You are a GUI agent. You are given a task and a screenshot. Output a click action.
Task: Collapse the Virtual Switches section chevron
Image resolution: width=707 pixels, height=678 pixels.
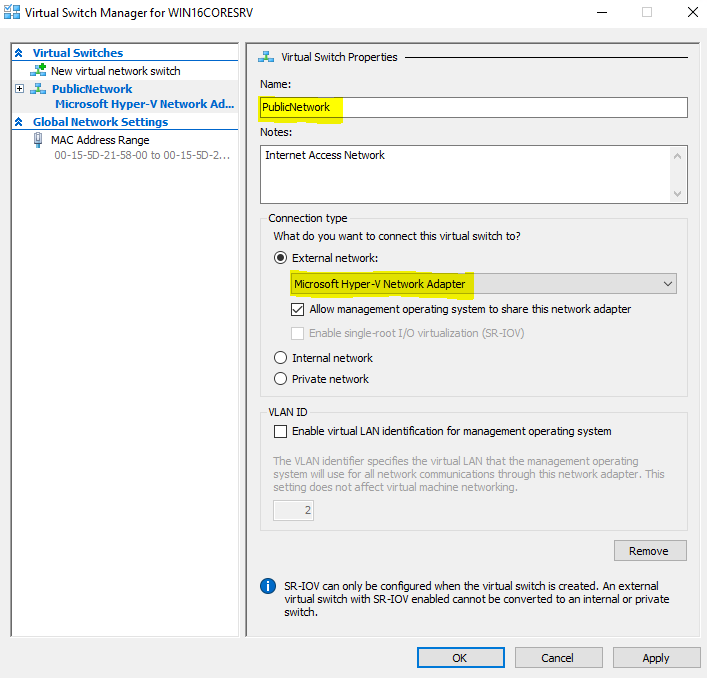[x=18, y=53]
